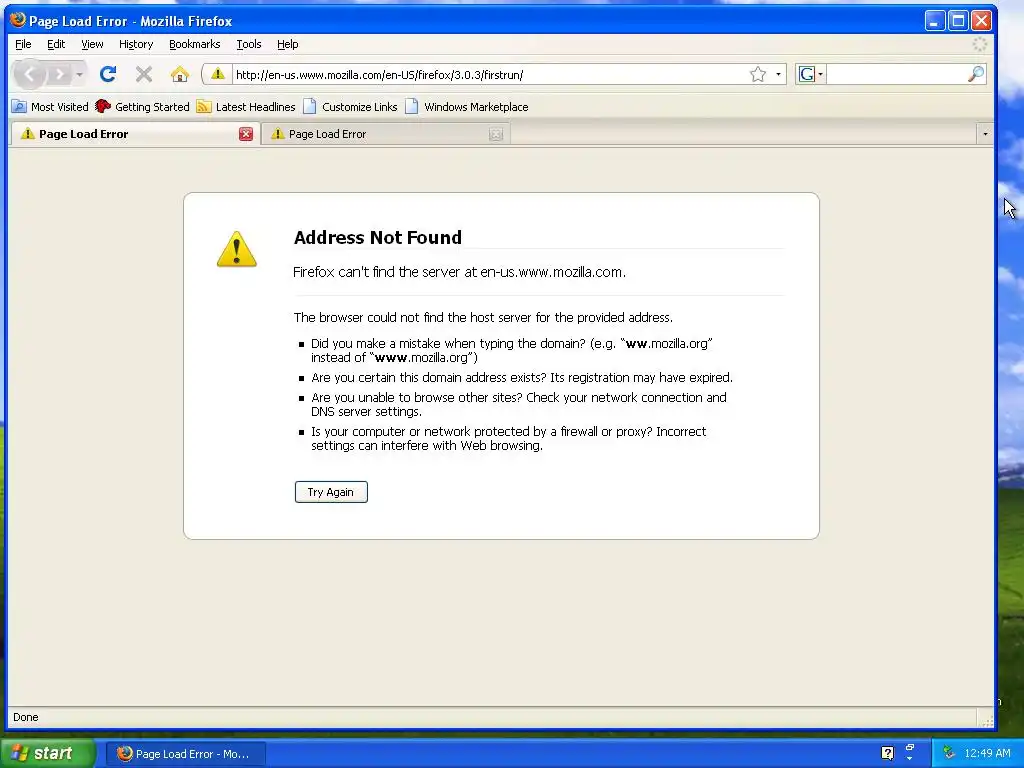Click the URL address field
Viewport: 1024px width, 768px height.
coord(488,74)
